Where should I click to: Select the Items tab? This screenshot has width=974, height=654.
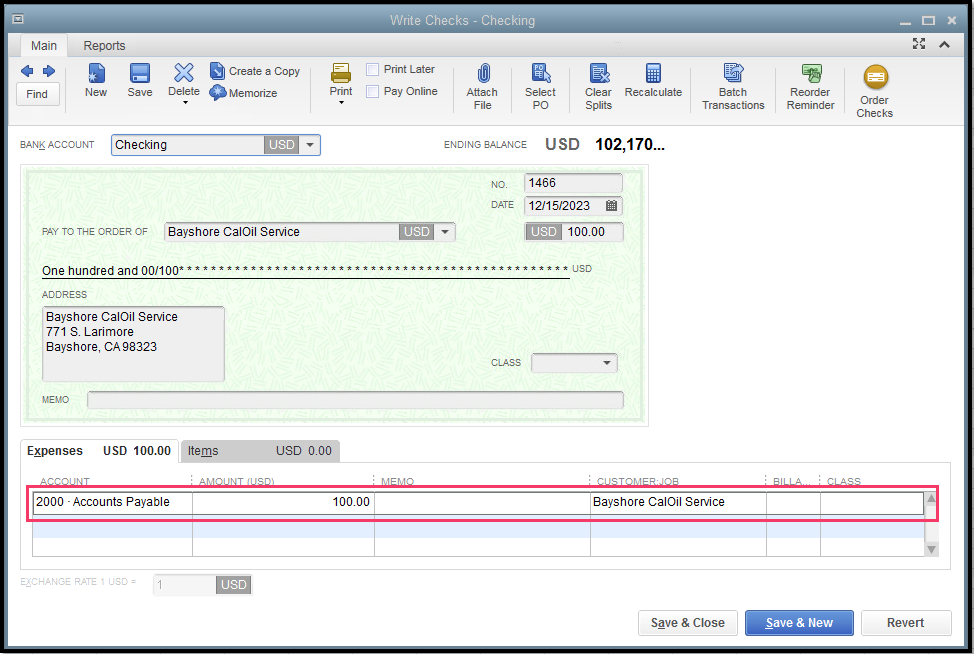point(260,451)
